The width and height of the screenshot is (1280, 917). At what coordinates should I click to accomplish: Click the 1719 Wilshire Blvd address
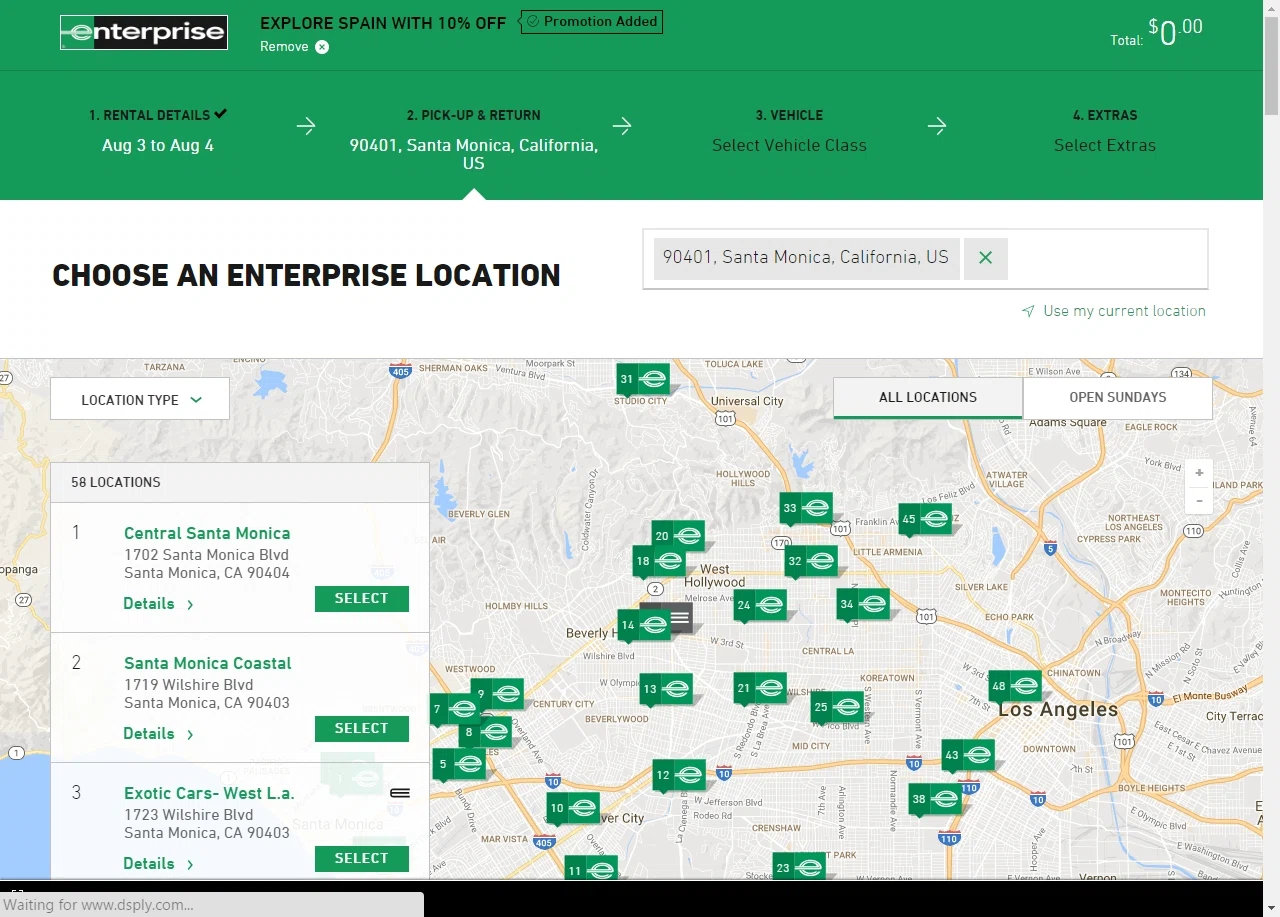point(189,685)
